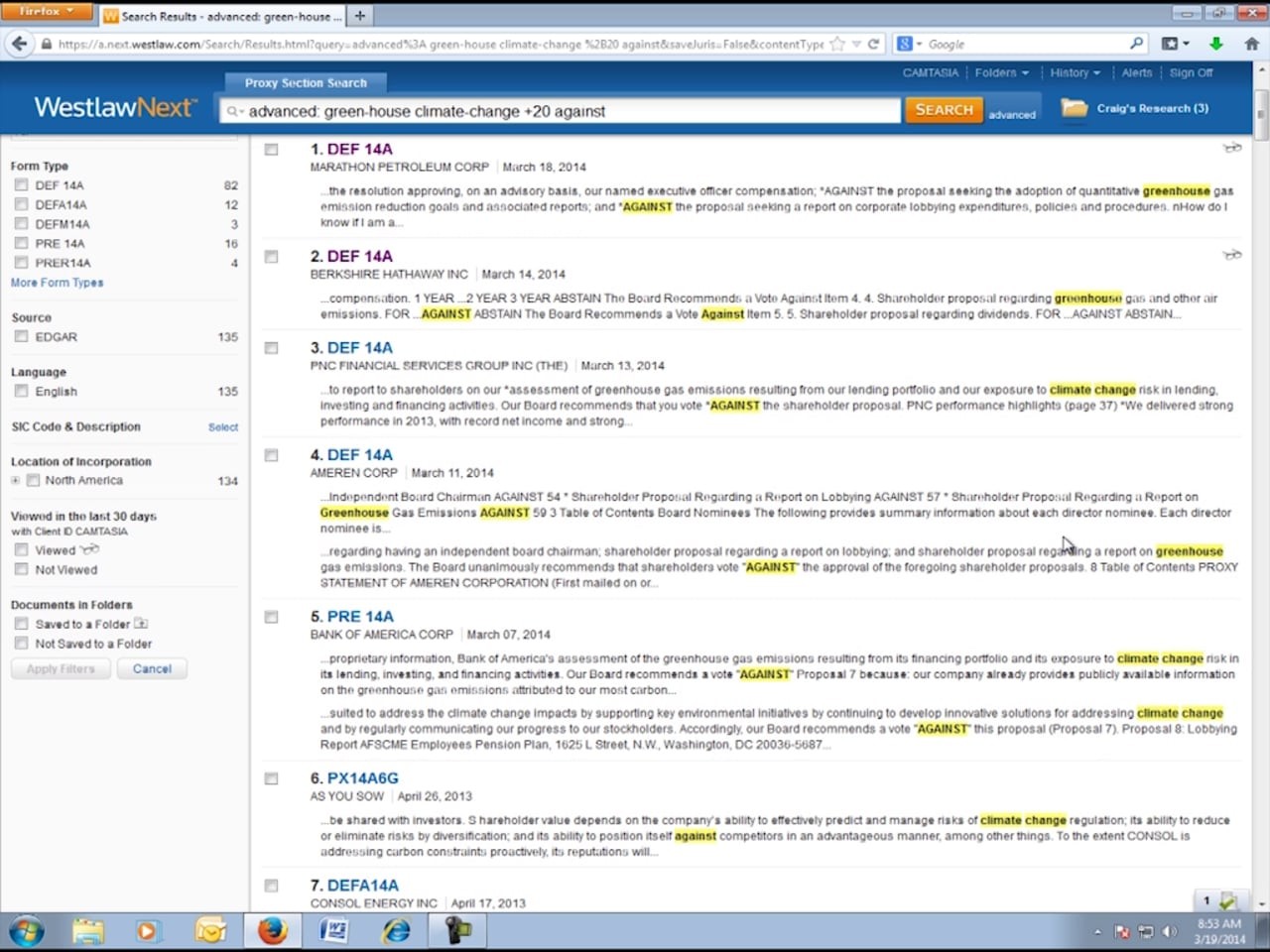The height and width of the screenshot is (952, 1270).
Task: Open the Firefox application menu
Action: (46, 12)
